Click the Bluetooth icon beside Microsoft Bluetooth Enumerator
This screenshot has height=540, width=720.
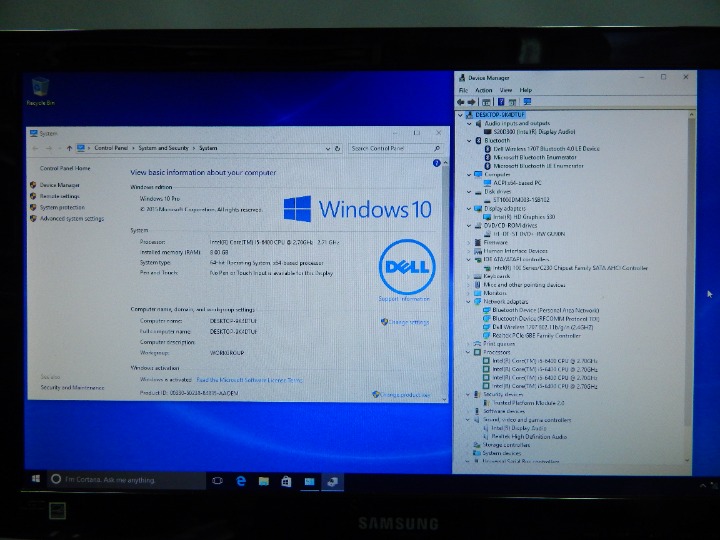(x=488, y=158)
